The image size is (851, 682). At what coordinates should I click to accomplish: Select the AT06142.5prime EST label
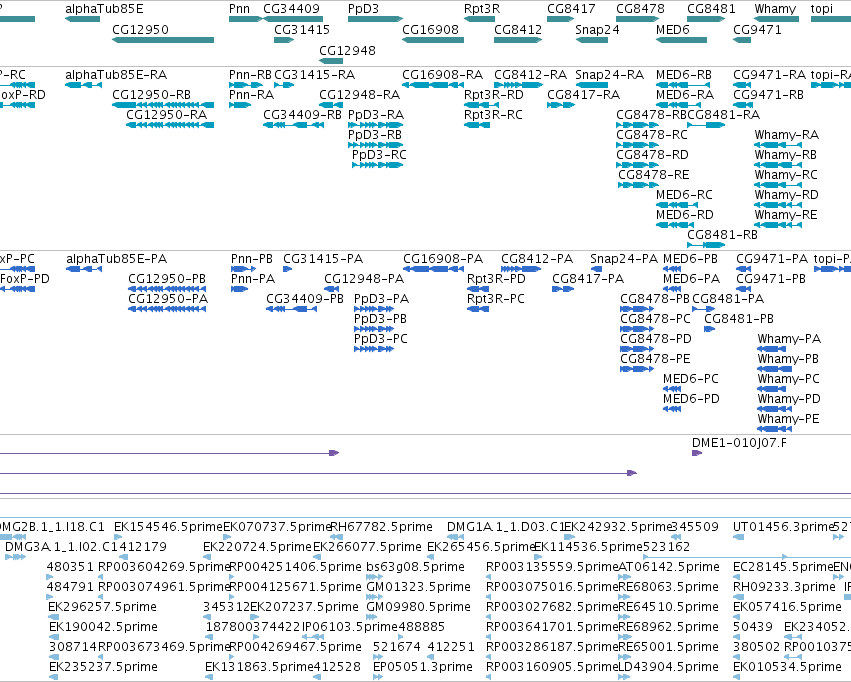pos(669,567)
